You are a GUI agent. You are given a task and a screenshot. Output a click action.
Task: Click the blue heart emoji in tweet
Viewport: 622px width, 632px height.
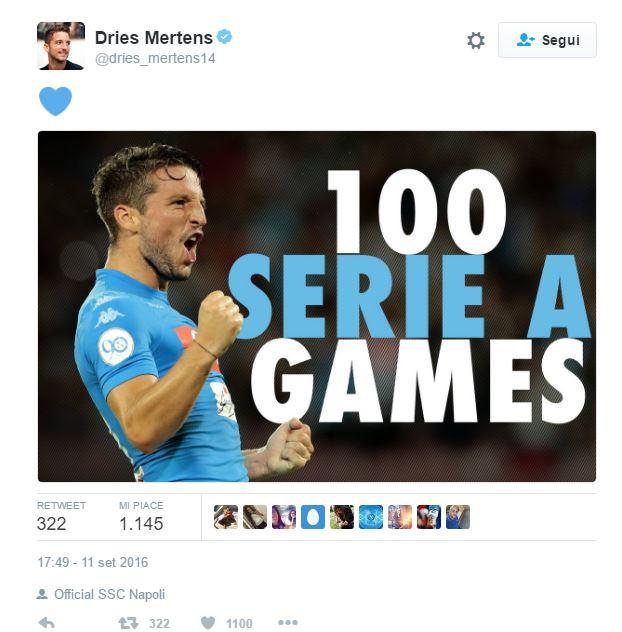point(56,101)
